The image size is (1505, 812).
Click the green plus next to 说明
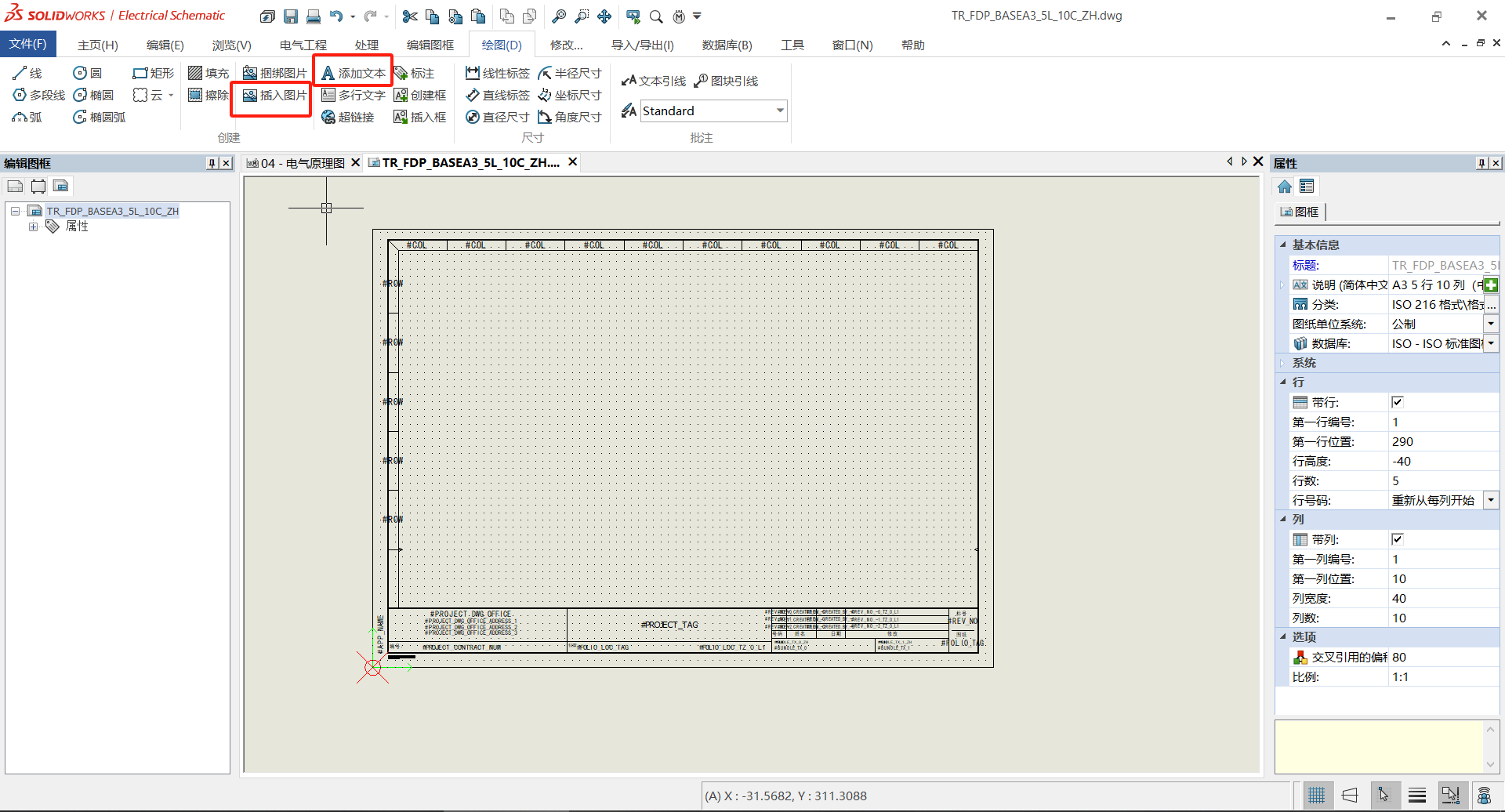click(1491, 285)
